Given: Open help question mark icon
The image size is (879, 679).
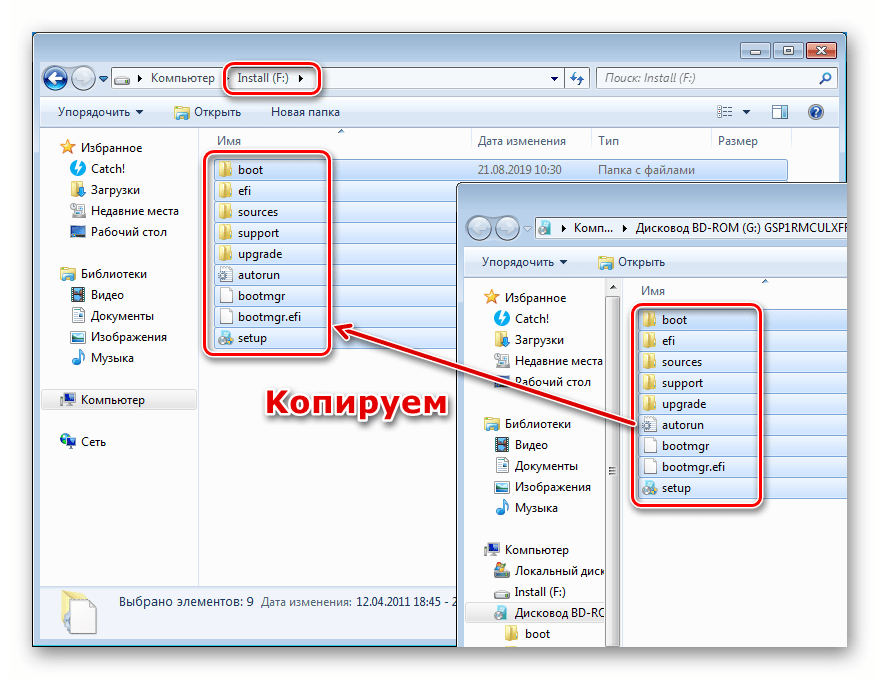Looking at the screenshot, I should coord(816,112).
